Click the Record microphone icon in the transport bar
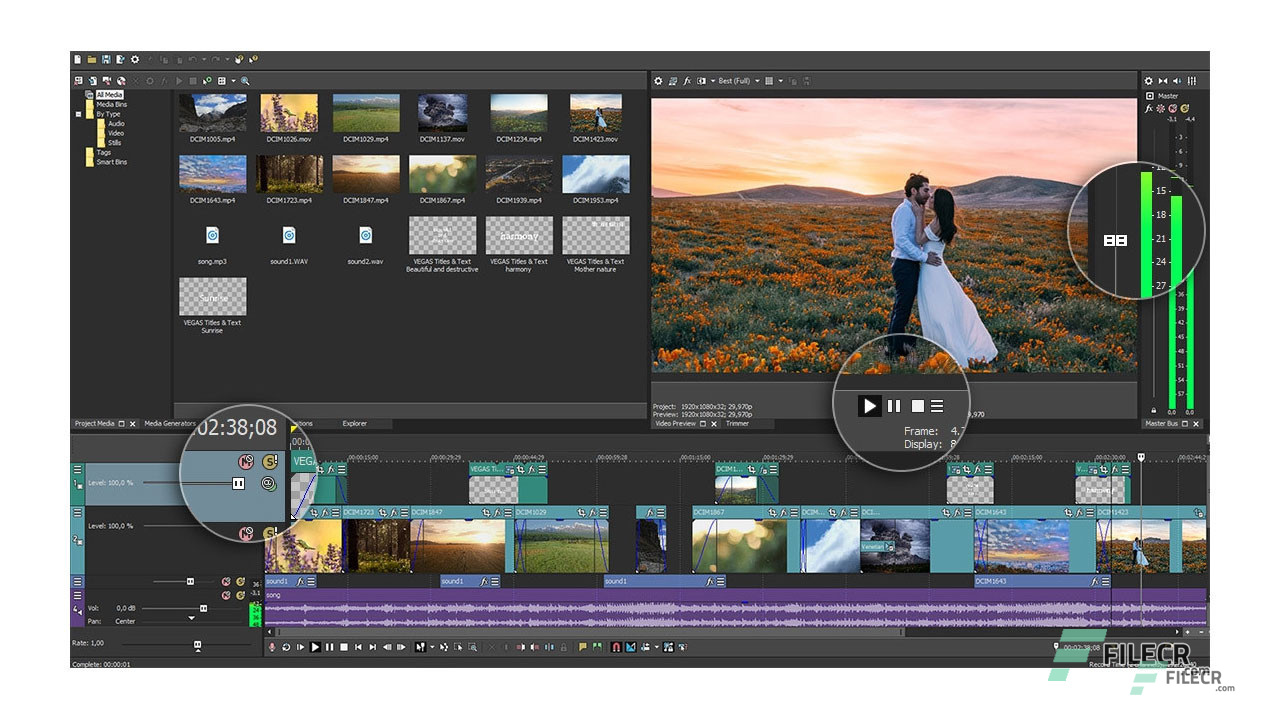The image size is (1280, 720). 271,648
